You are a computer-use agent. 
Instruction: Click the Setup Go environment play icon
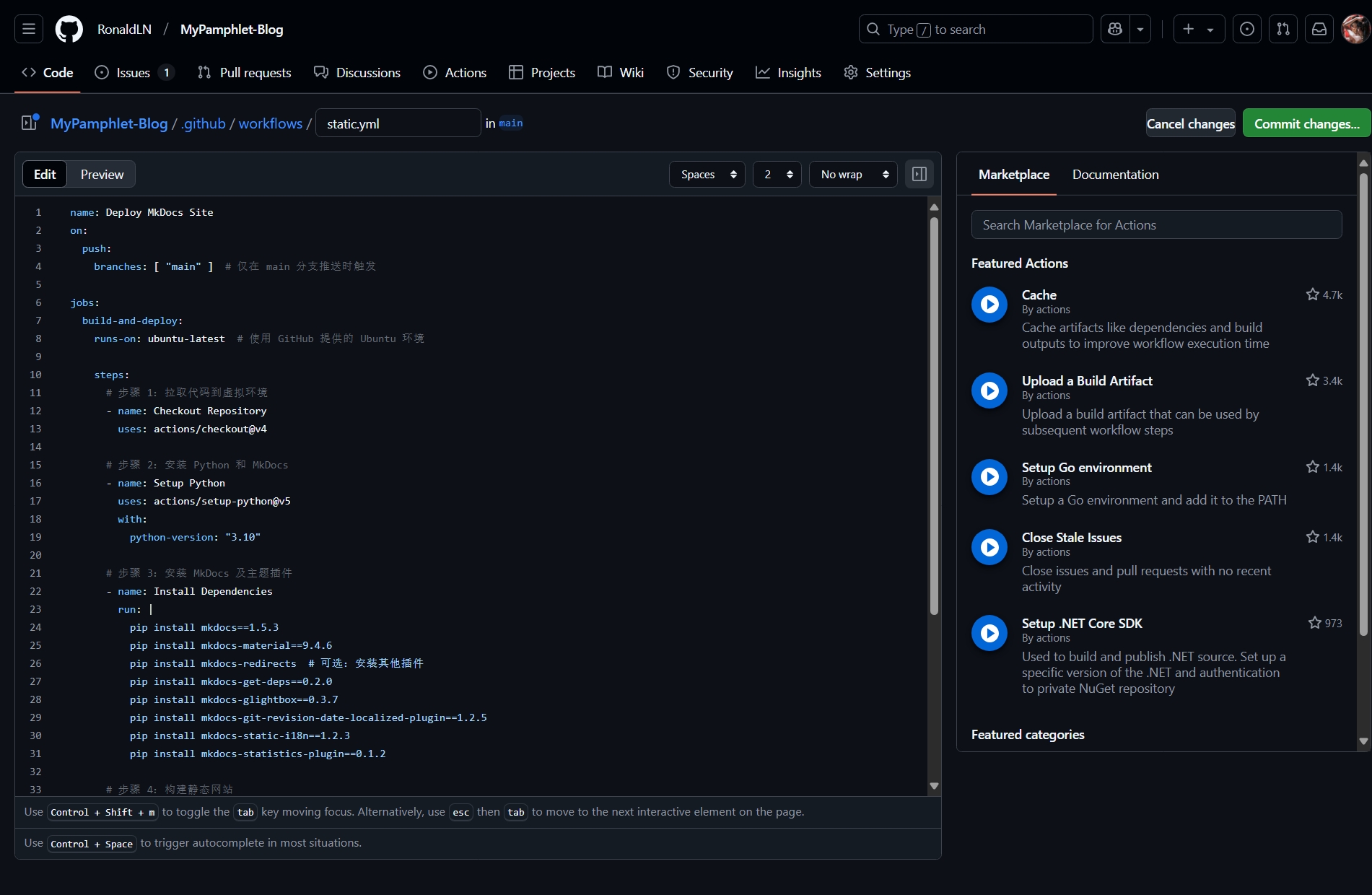(x=989, y=477)
